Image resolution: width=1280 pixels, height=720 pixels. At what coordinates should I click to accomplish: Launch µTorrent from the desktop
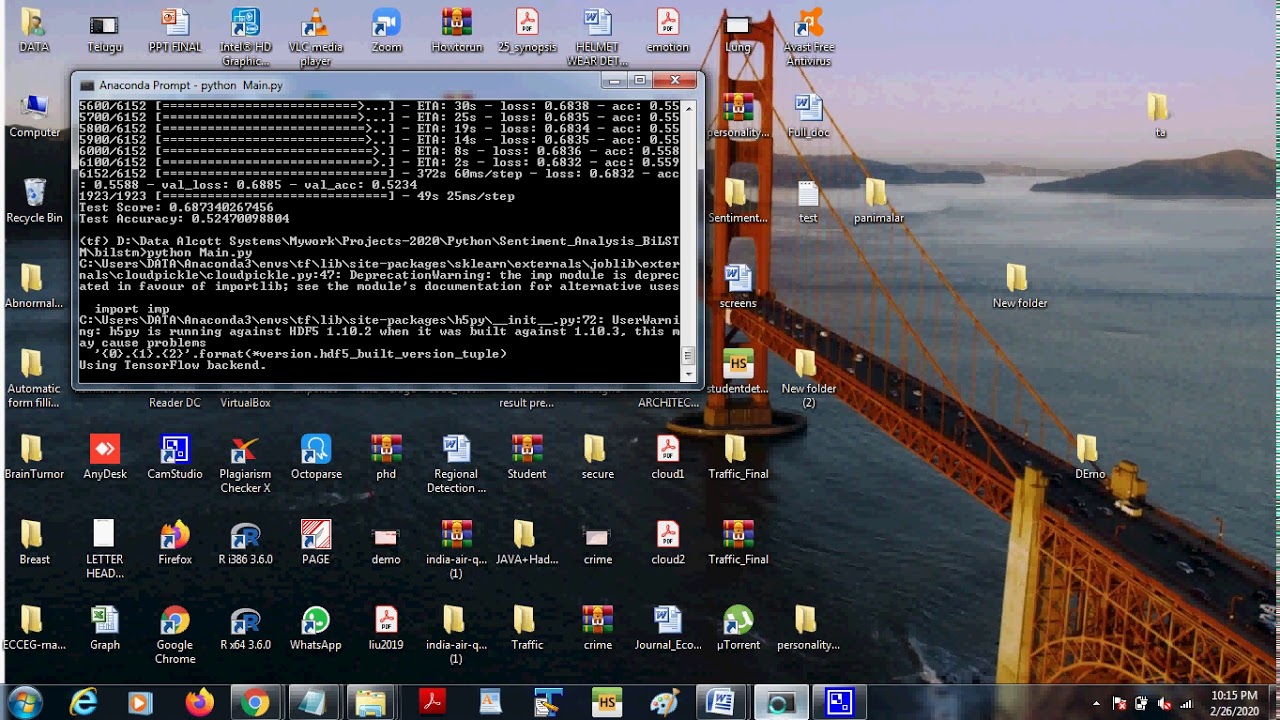738,629
